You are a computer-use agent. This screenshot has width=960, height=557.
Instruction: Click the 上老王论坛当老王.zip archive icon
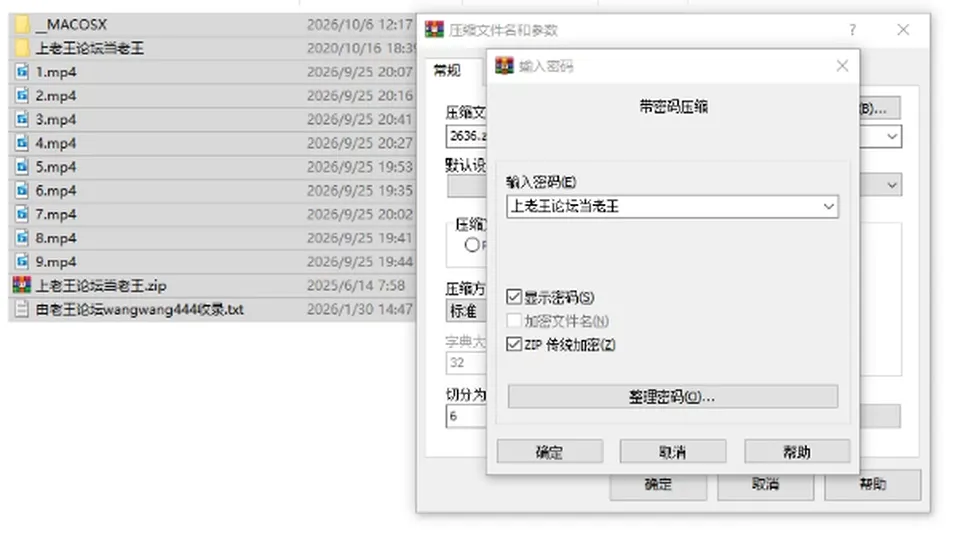(x=22, y=285)
